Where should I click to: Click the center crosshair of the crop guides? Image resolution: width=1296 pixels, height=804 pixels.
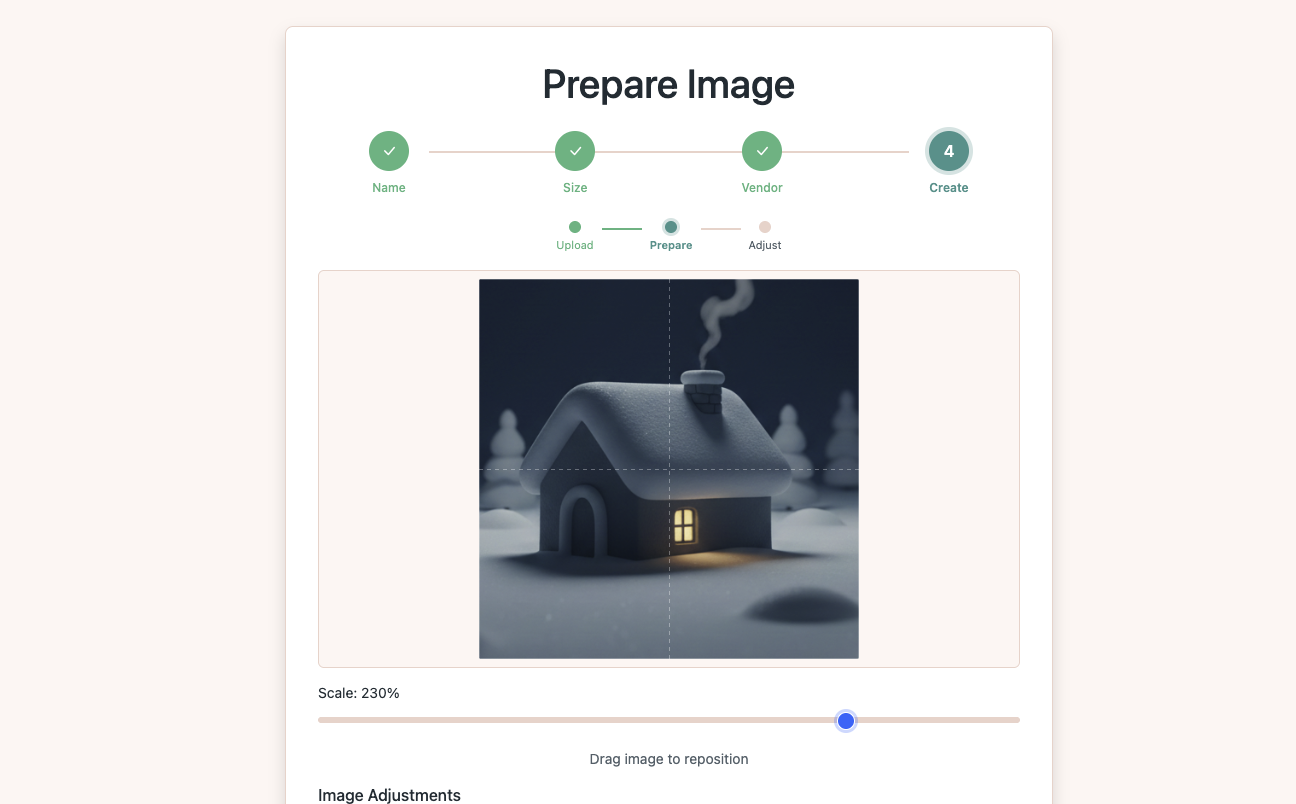coord(668,470)
